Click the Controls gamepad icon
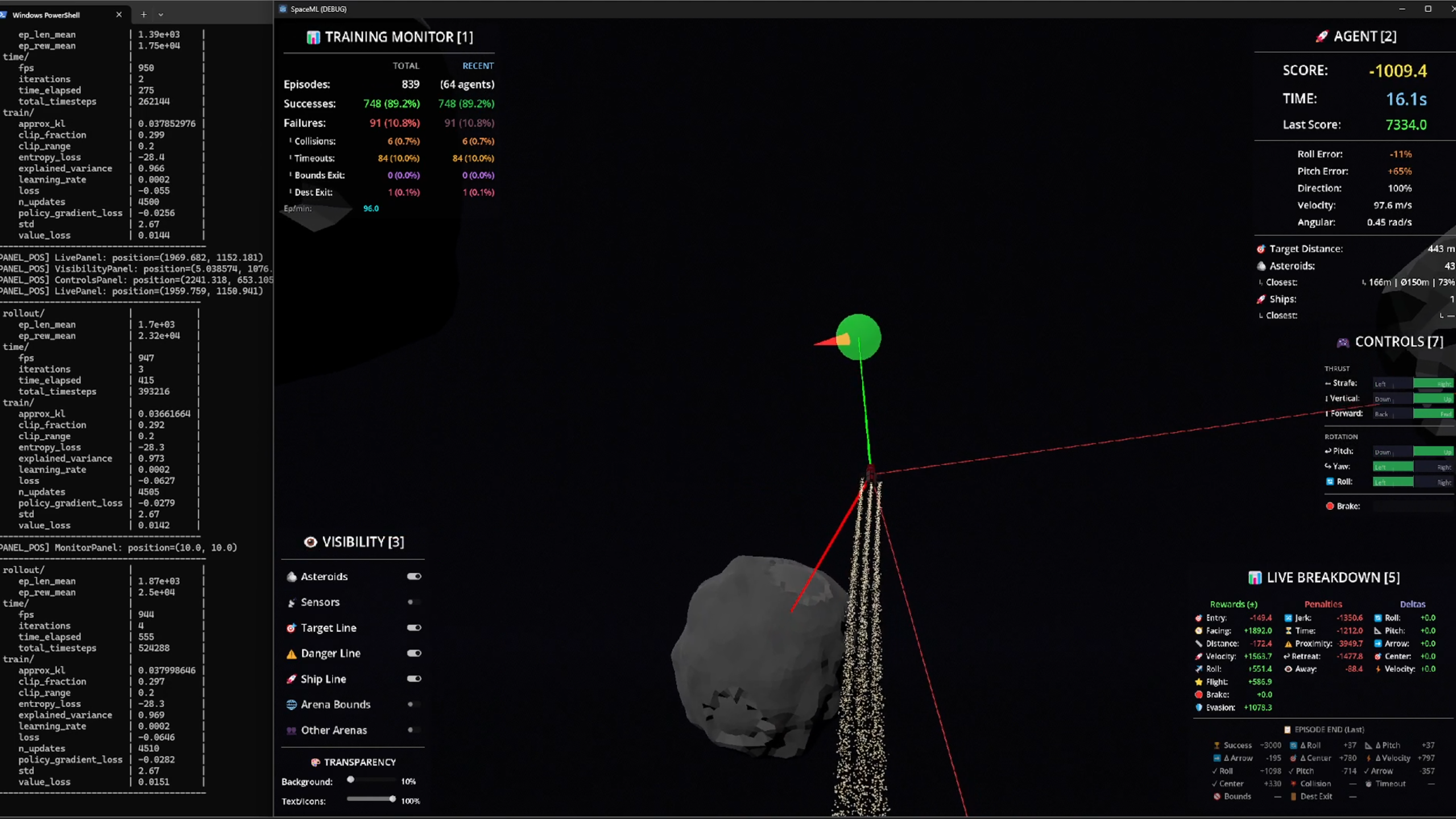The width and height of the screenshot is (1456, 819). coord(1342,342)
